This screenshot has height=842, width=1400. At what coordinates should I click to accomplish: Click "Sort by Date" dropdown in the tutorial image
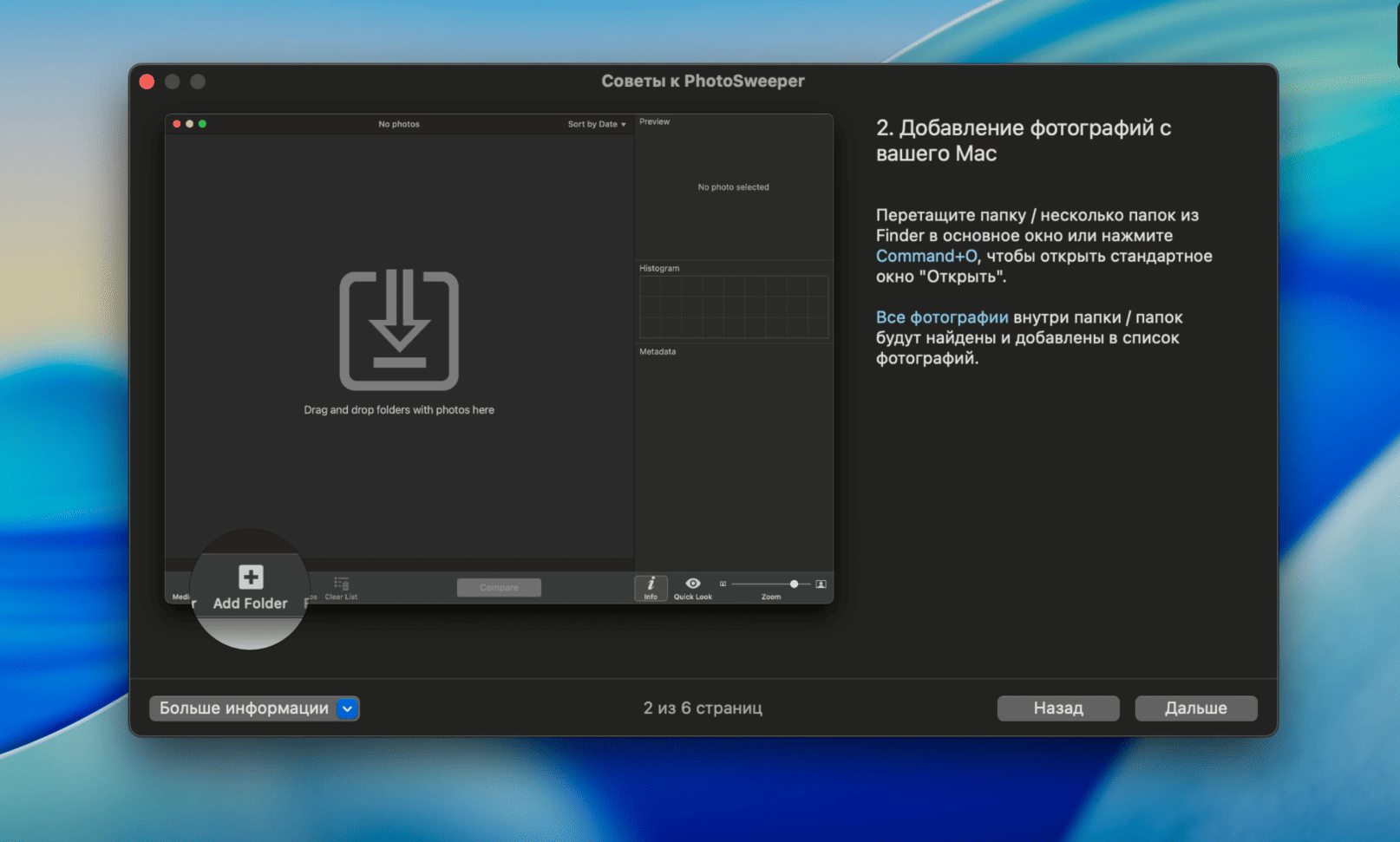[597, 124]
